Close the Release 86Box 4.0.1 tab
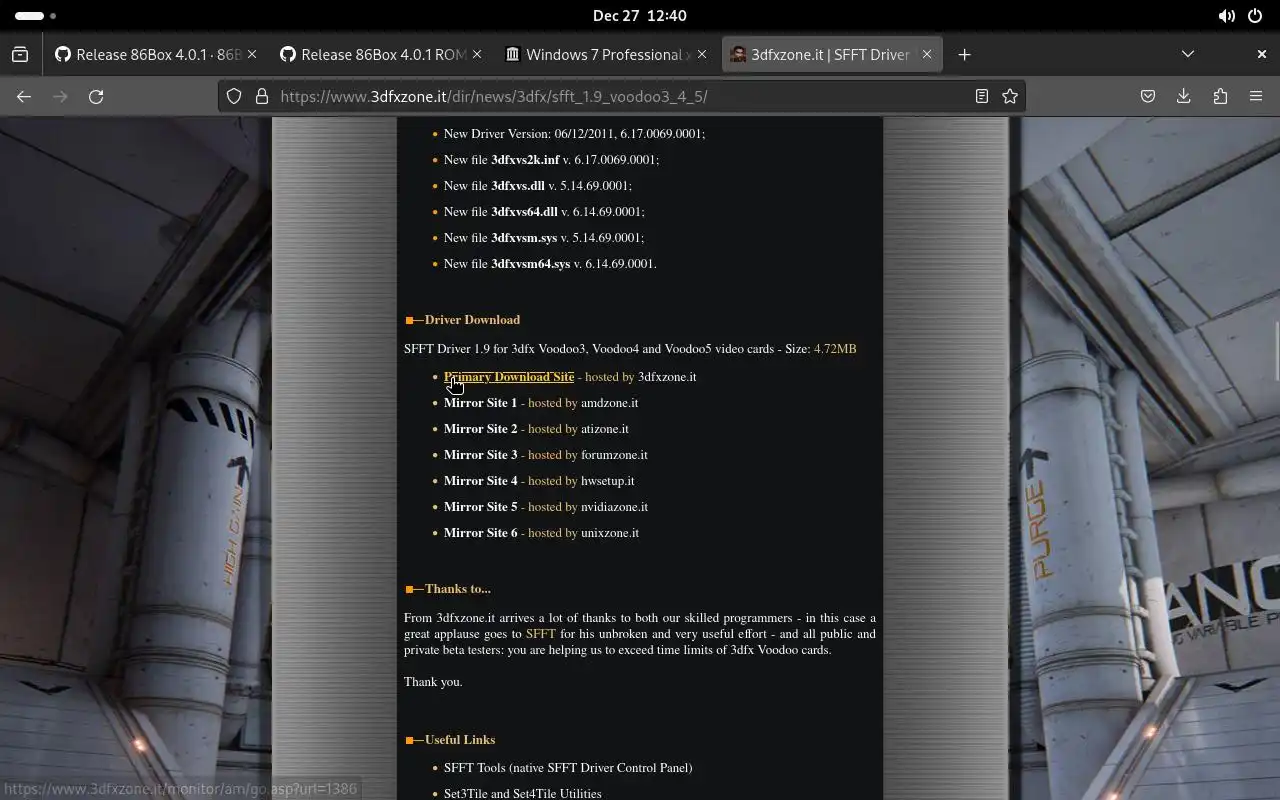 coord(252,54)
